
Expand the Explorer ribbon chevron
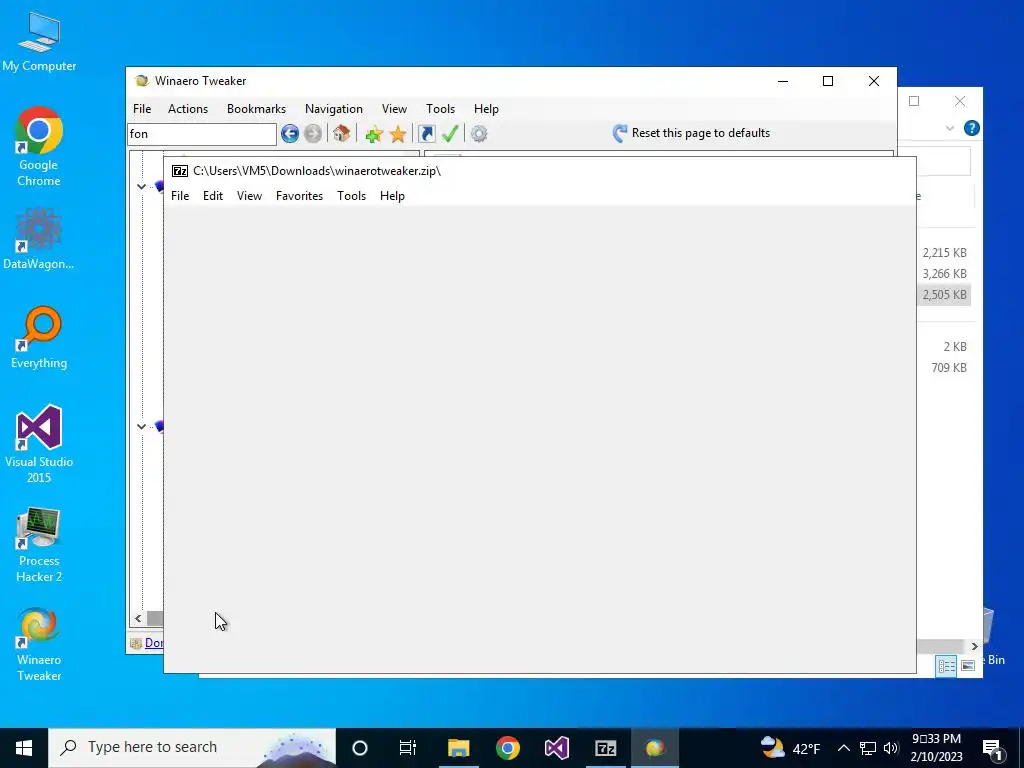pyautogui.click(x=950, y=129)
